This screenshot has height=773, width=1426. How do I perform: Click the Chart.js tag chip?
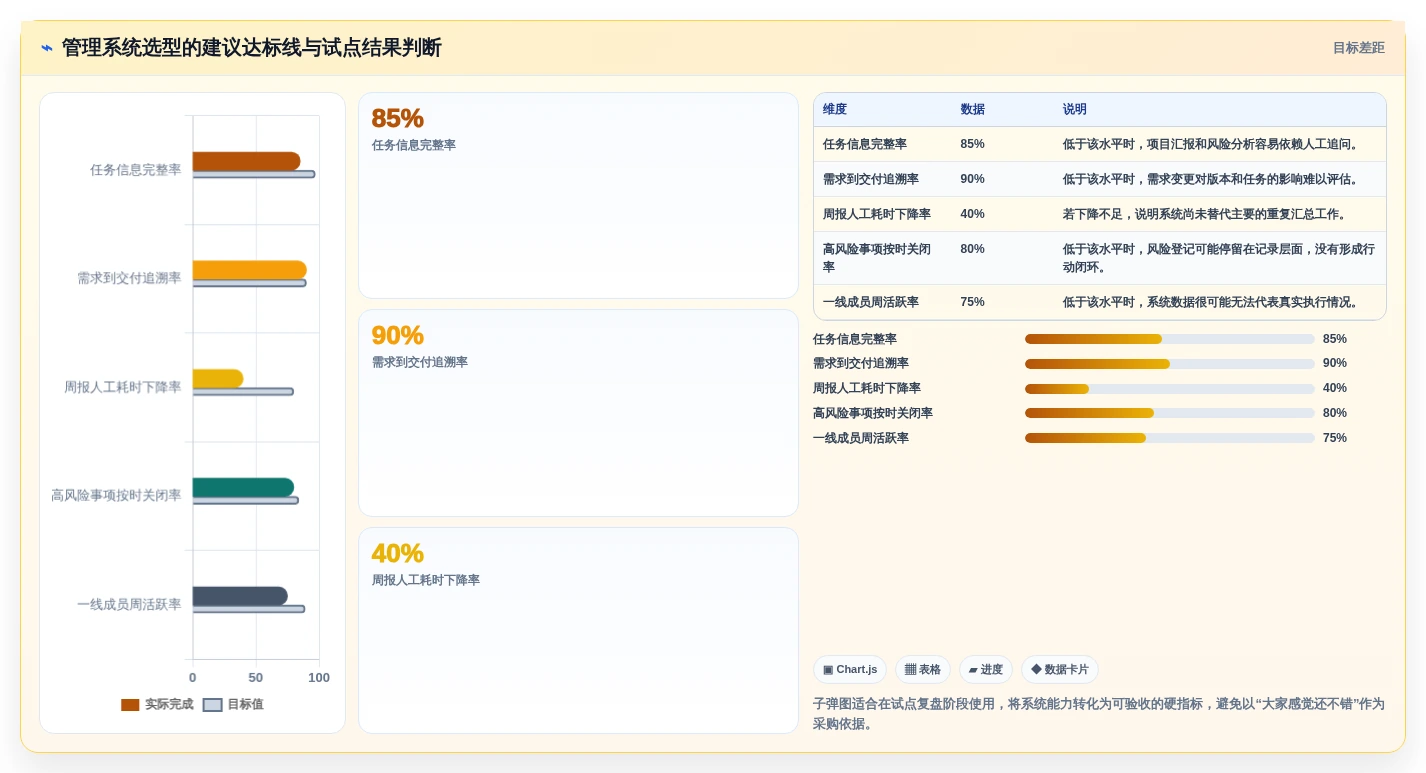click(849, 670)
